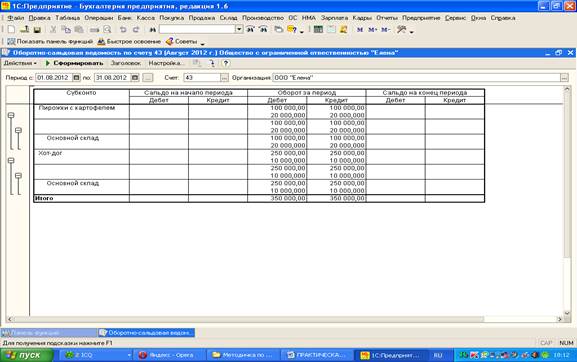
Task: Click the vertical scrollbar of the report
Action: (567, 201)
